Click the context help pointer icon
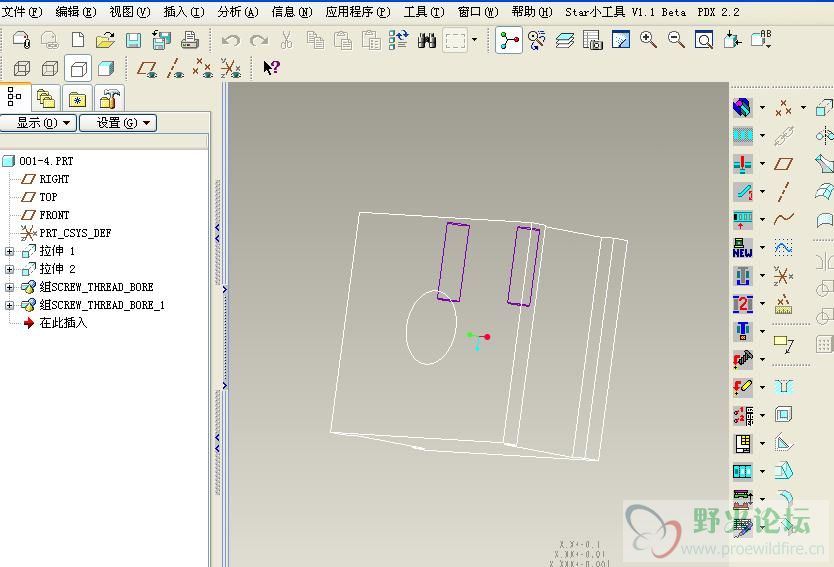834x567 pixels. pos(271,68)
